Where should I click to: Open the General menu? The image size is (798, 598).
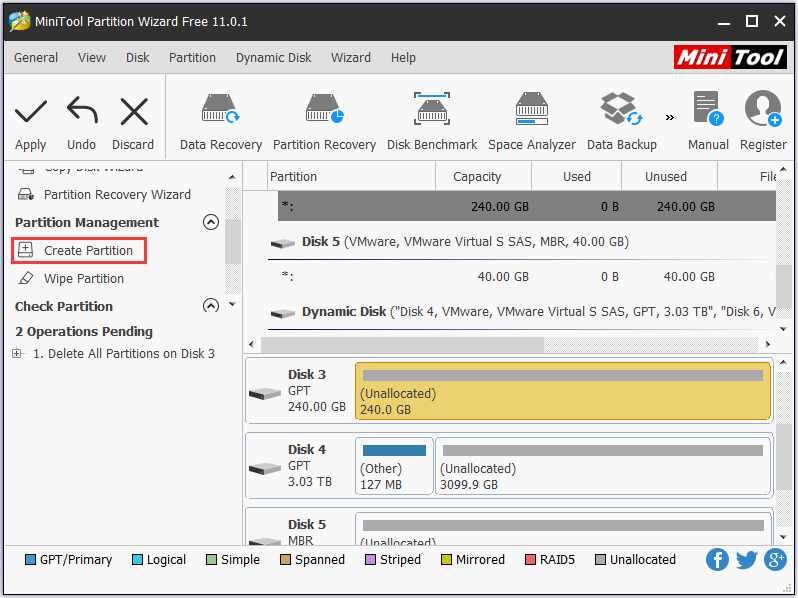pyautogui.click(x=36, y=58)
